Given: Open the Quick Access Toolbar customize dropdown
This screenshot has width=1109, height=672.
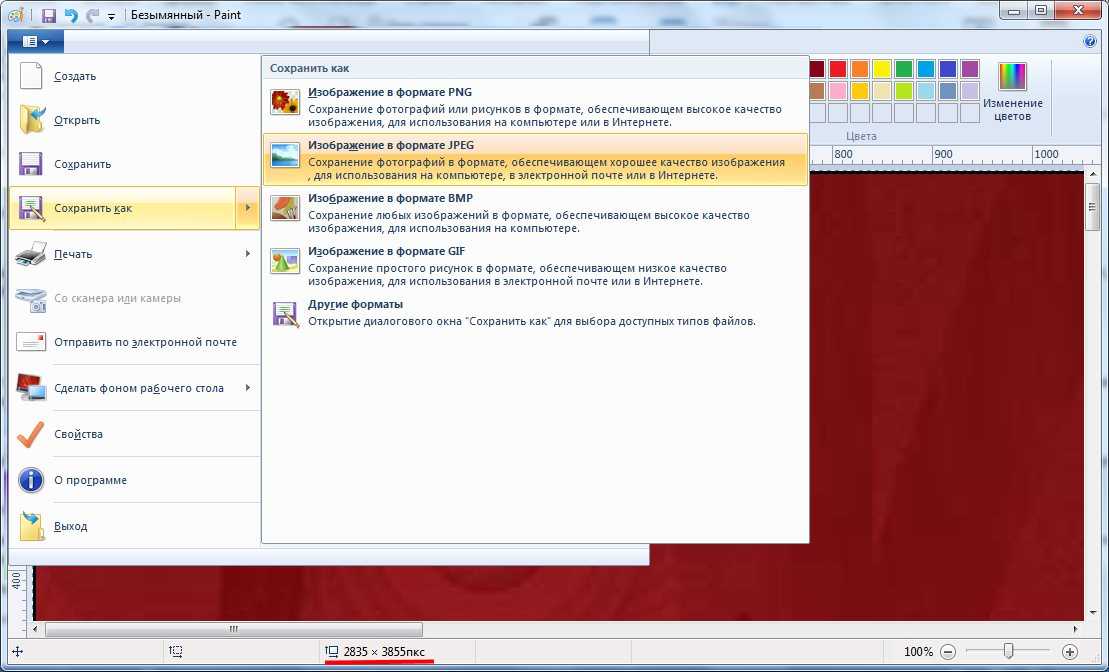Looking at the screenshot, I should [112, 16].
